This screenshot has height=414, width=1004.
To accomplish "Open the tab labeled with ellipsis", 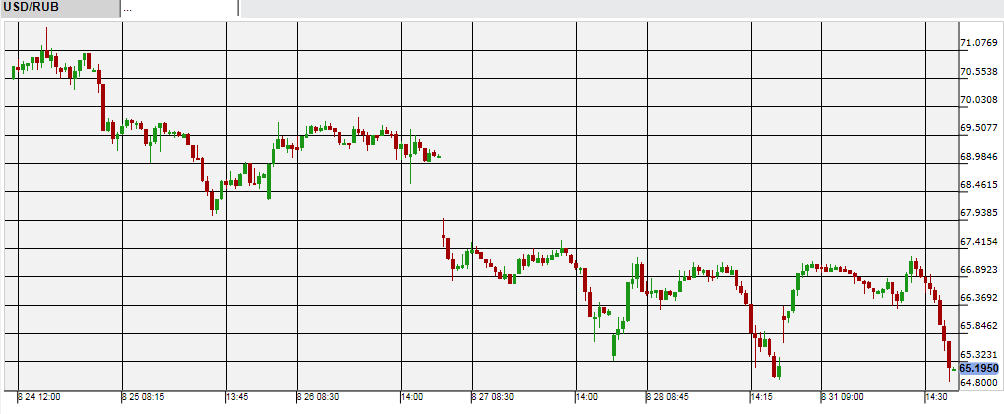I will coord(180,8).
